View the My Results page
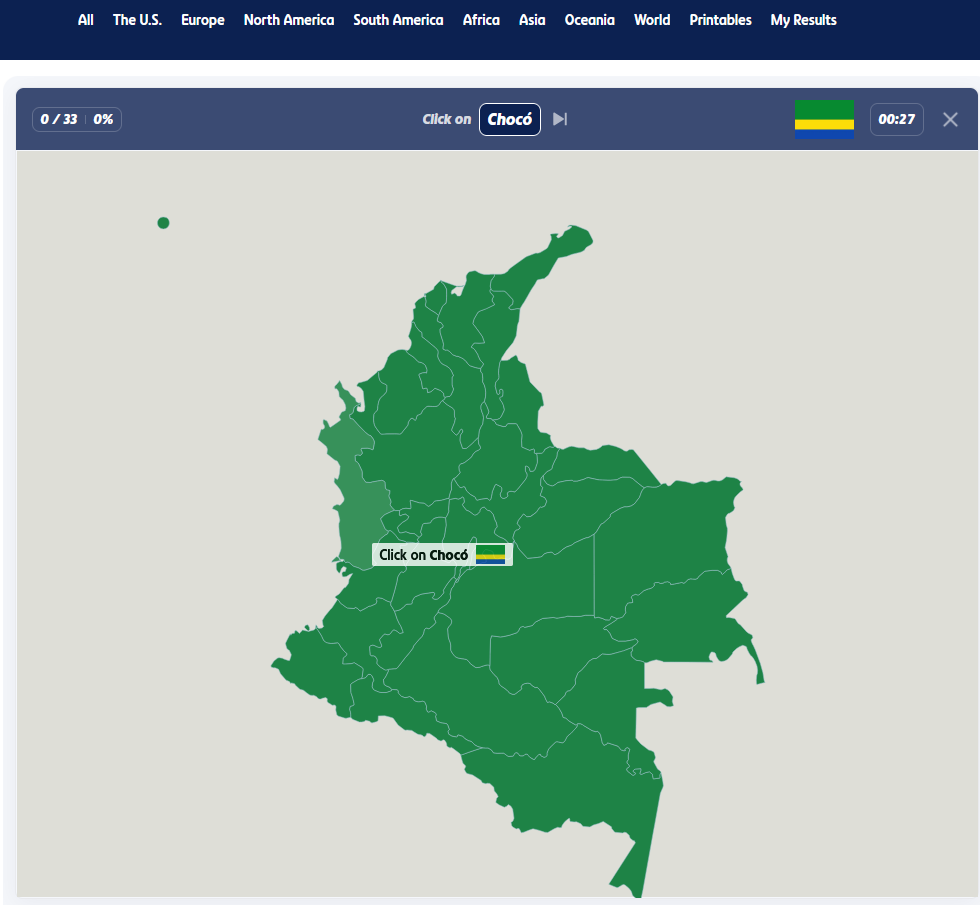Screen dimensions: 980x905 803,20
